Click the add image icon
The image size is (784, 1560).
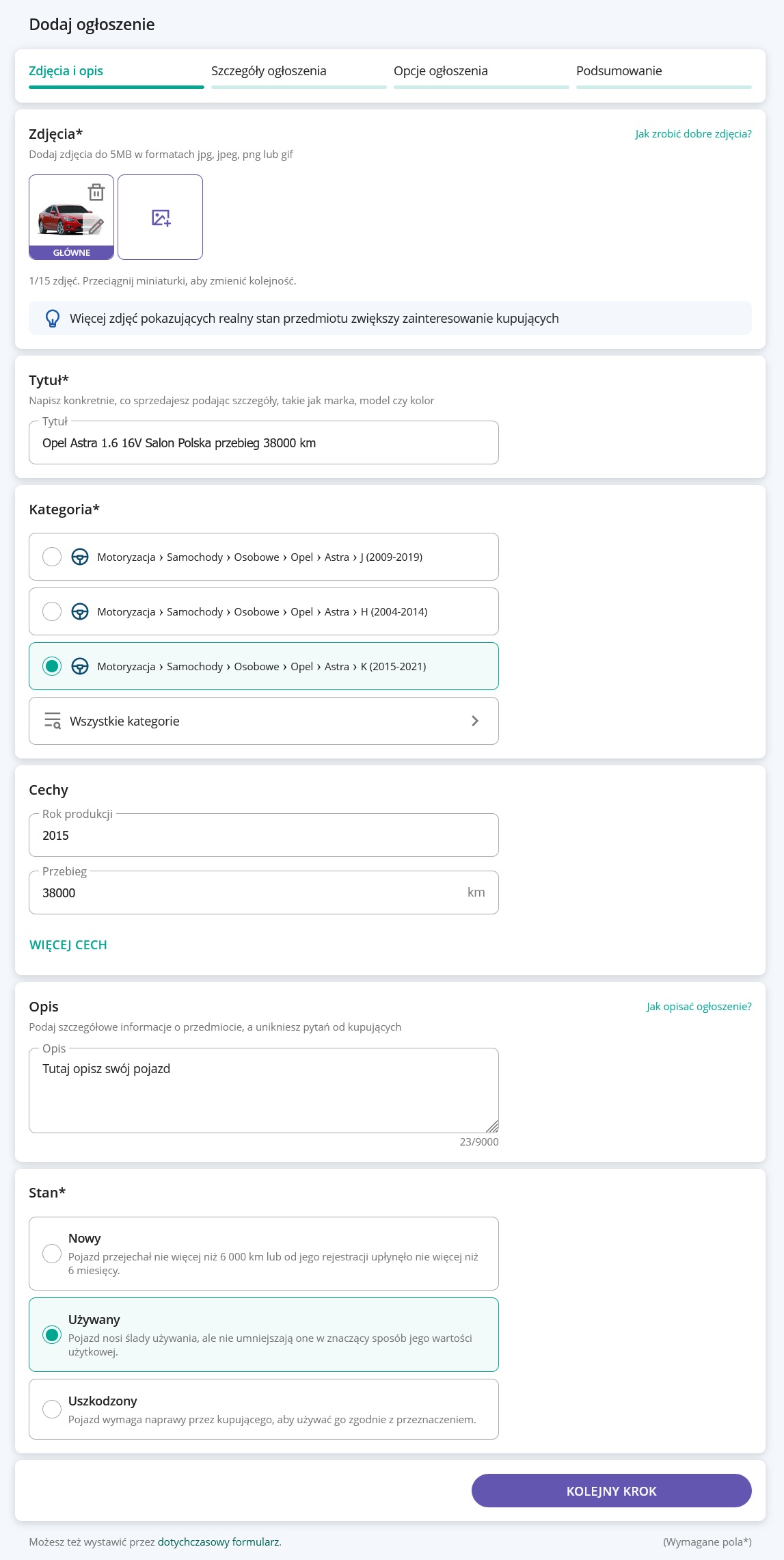tap(161, 217)
